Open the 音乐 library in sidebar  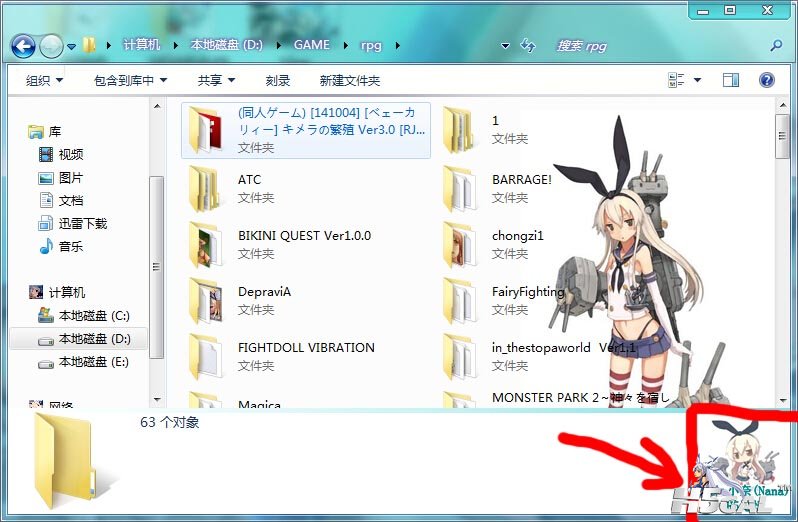tap(70, 246)
